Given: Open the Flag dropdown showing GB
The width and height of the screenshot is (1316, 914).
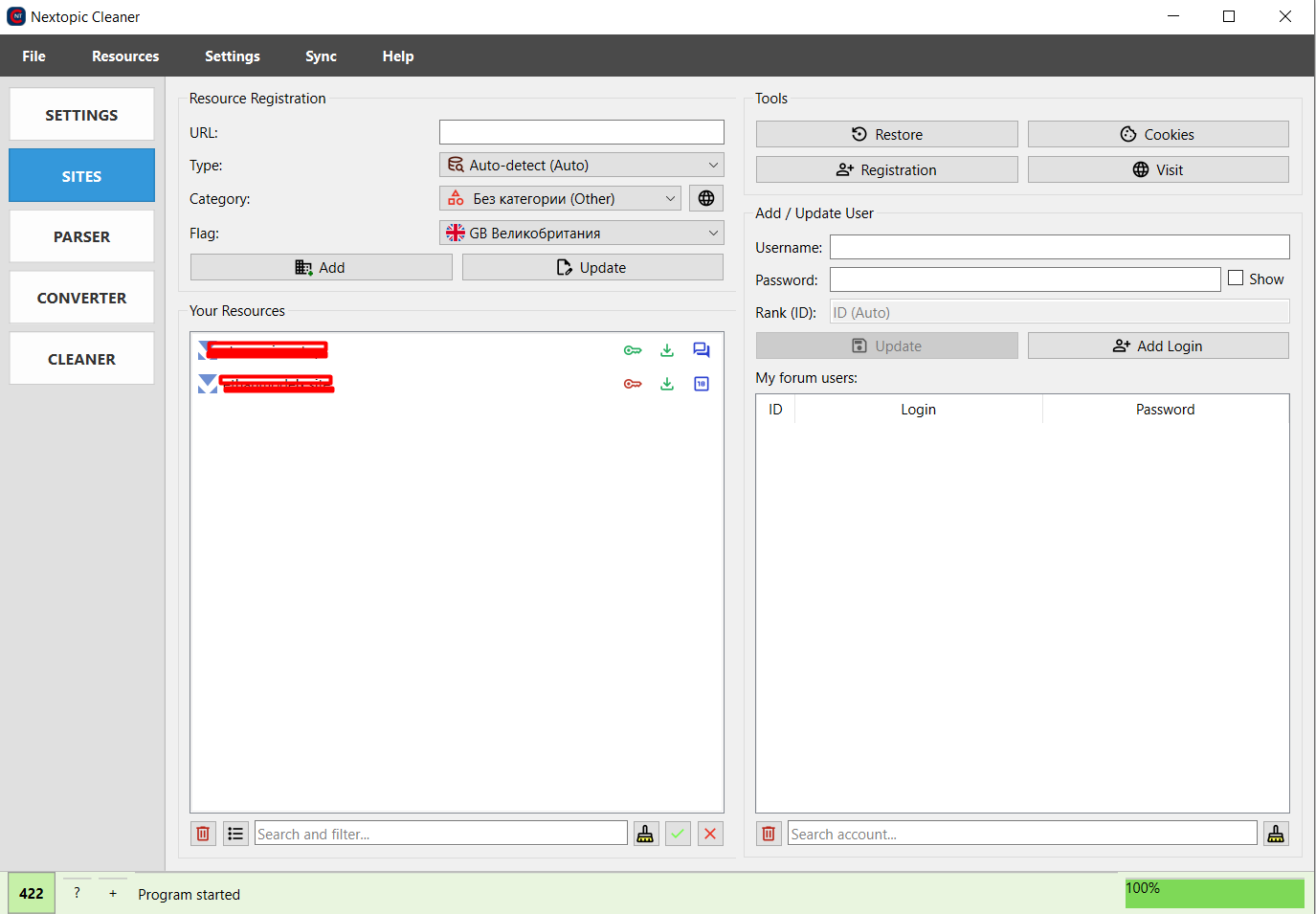Looking at the screenshot, I should [x=581, y=233].
